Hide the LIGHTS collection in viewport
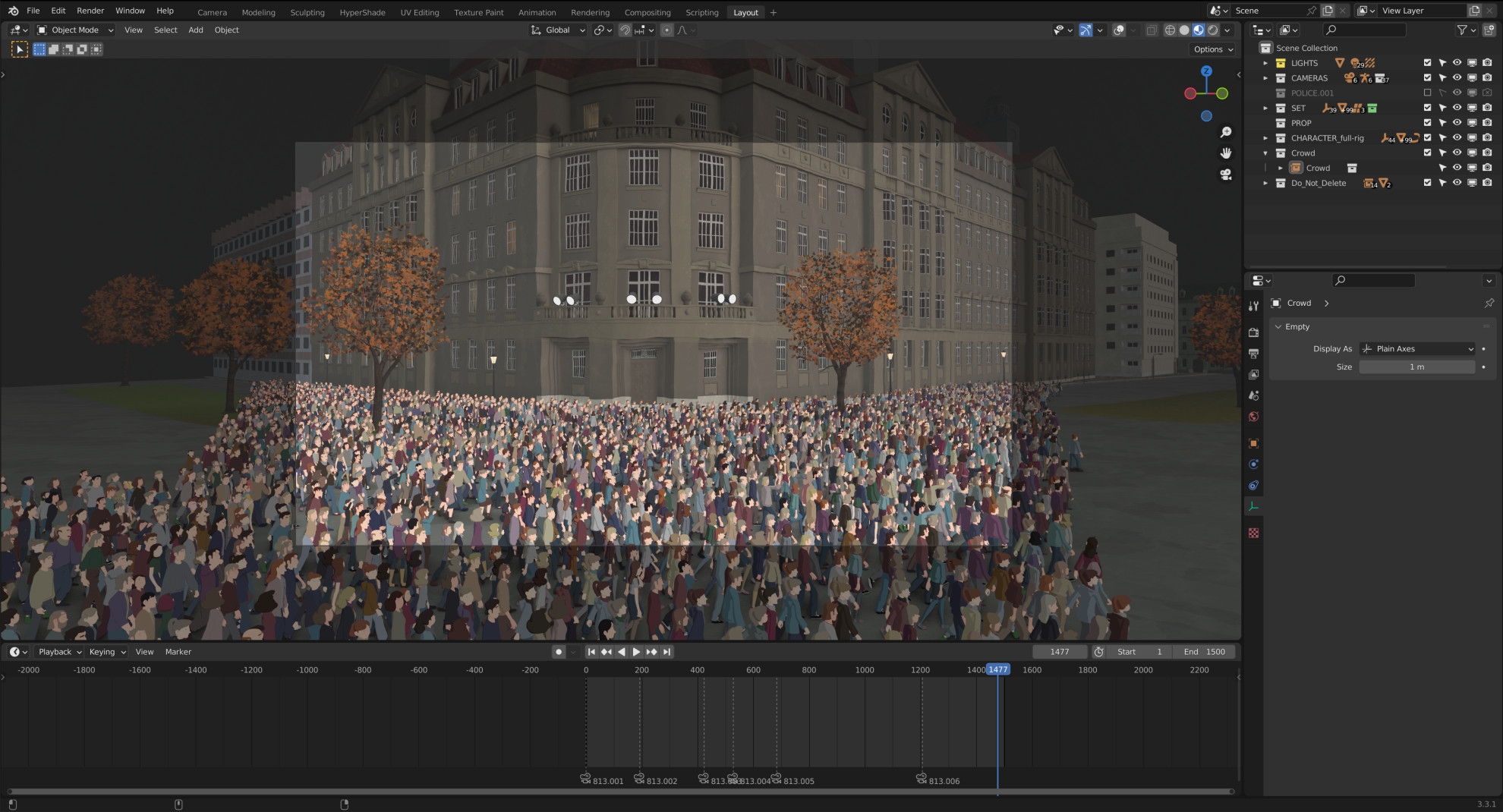Image resolution: width=1503 pixels, height=812 pixels. click(x=1457, y=63)
